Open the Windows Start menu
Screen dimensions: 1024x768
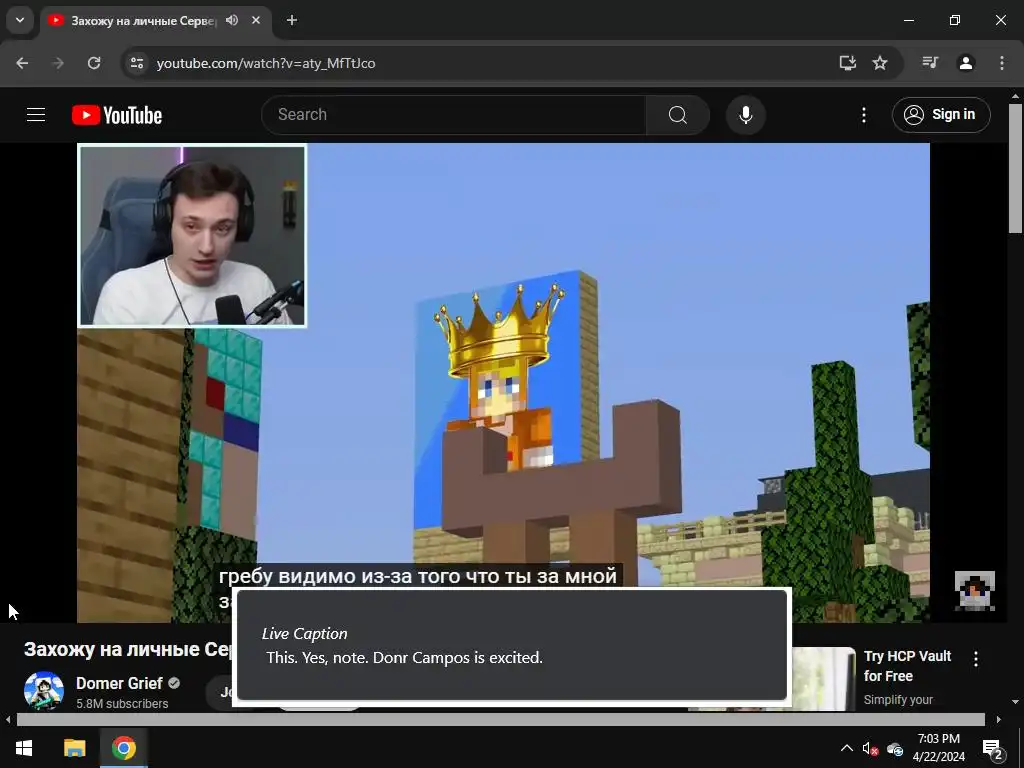24,748
